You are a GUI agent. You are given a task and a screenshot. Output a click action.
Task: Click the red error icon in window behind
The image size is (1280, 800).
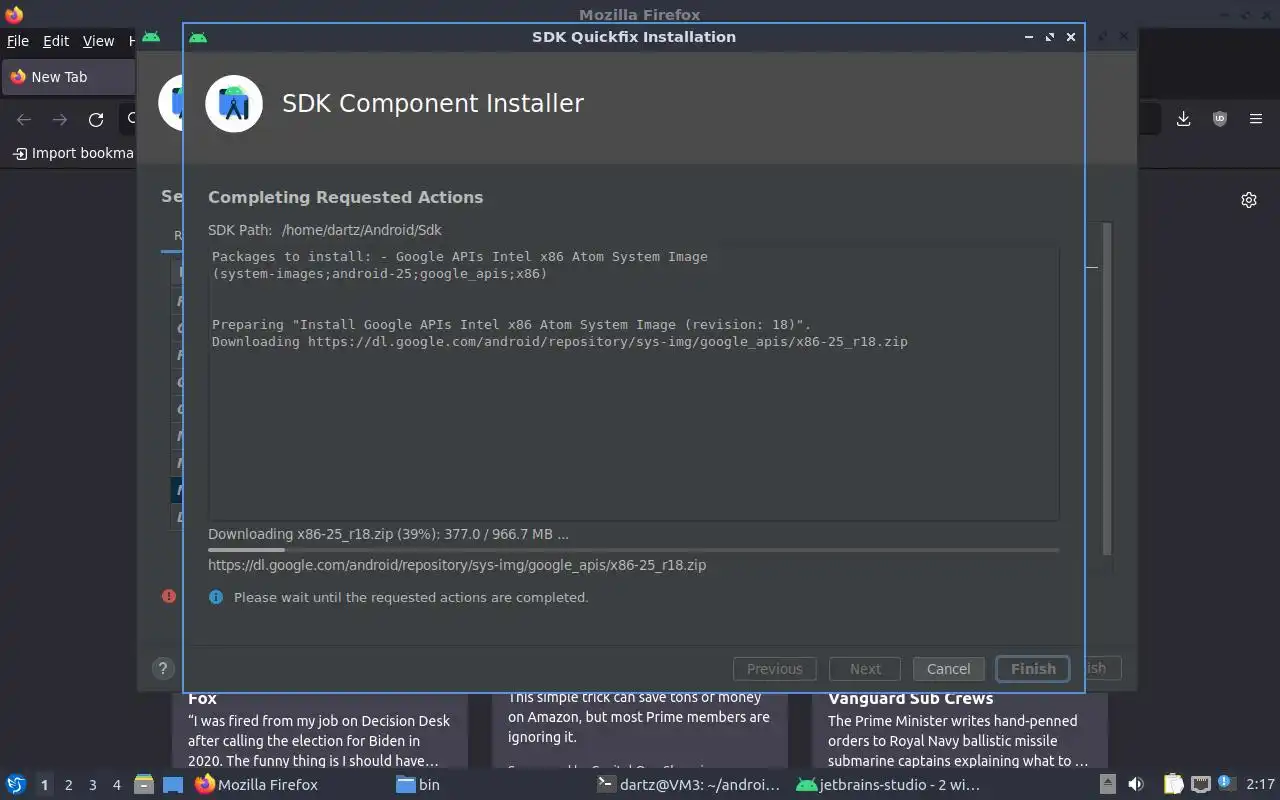[169, 596]
